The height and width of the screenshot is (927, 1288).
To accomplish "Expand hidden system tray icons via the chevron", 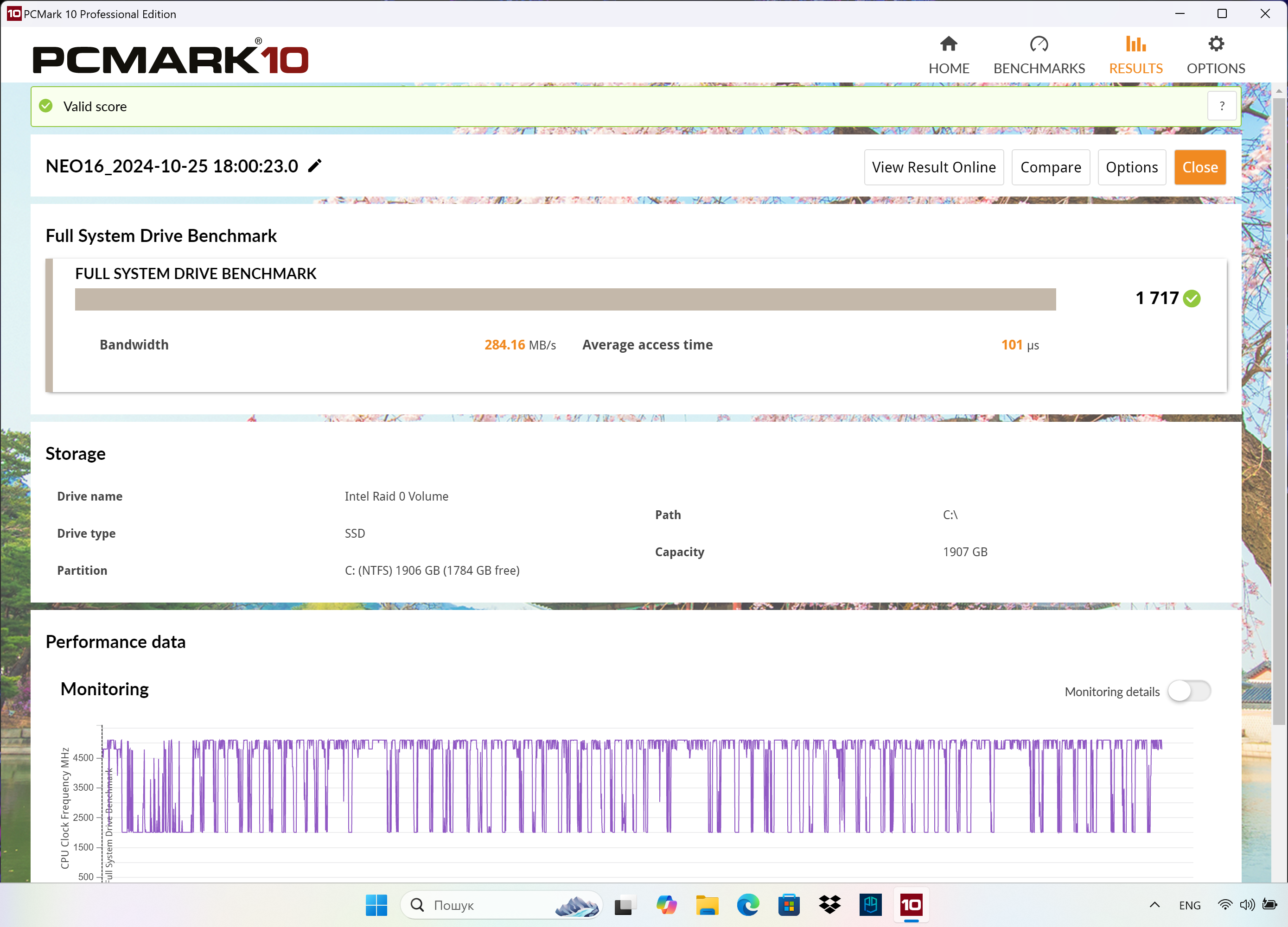I will point(1154,905).
